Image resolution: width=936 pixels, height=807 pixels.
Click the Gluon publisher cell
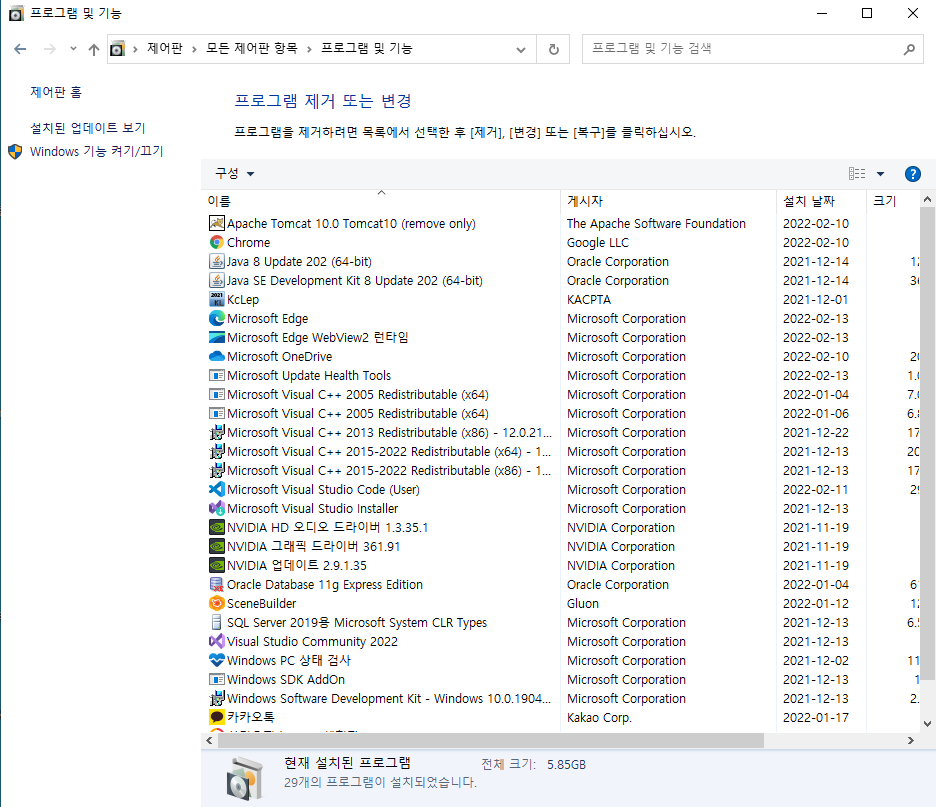tap(583, 603)
